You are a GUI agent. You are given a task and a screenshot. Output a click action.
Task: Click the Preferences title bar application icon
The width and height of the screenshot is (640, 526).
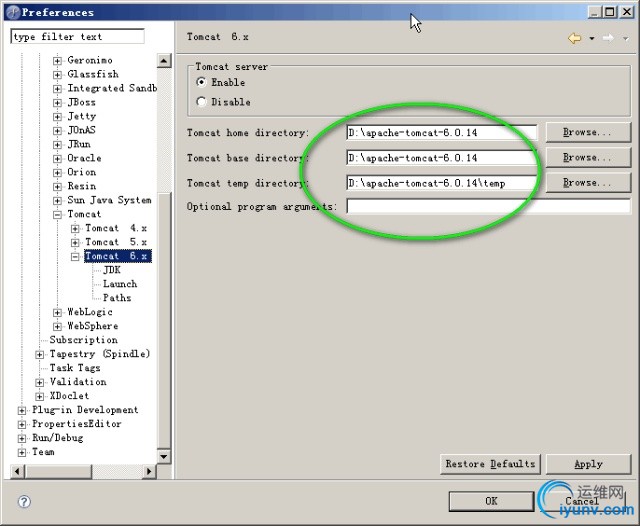[13, 12]
